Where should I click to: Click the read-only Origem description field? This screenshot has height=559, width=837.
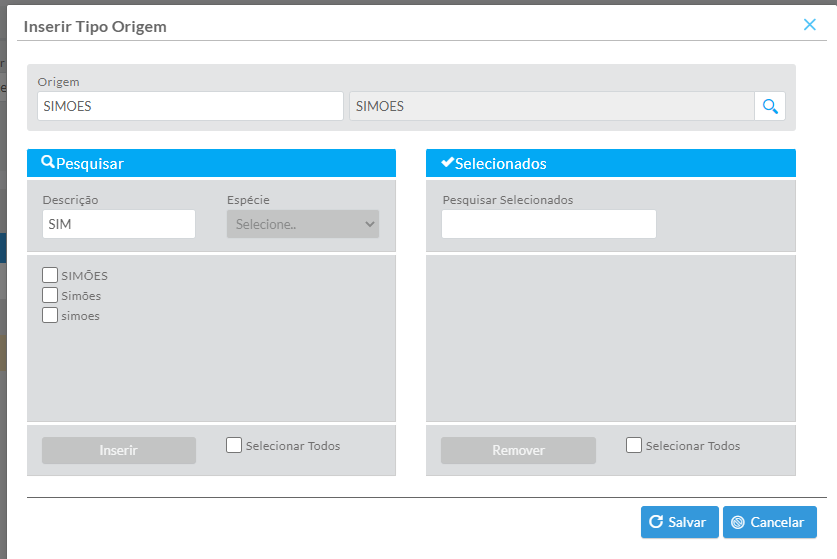click(551, 106)
